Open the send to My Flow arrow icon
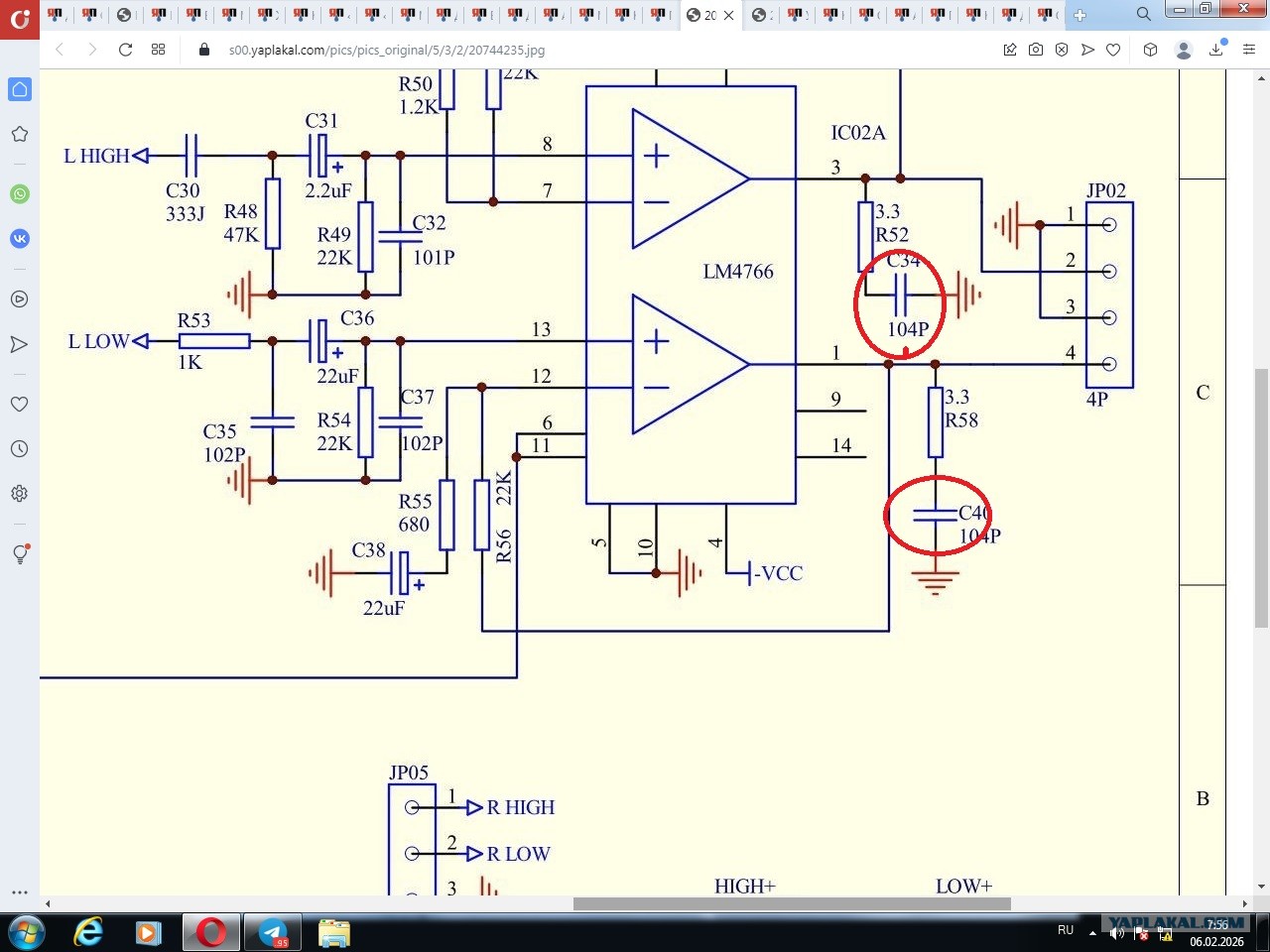Image resolution: width=1270 pixels, height=952 pixels. (x=1087, y=50)
